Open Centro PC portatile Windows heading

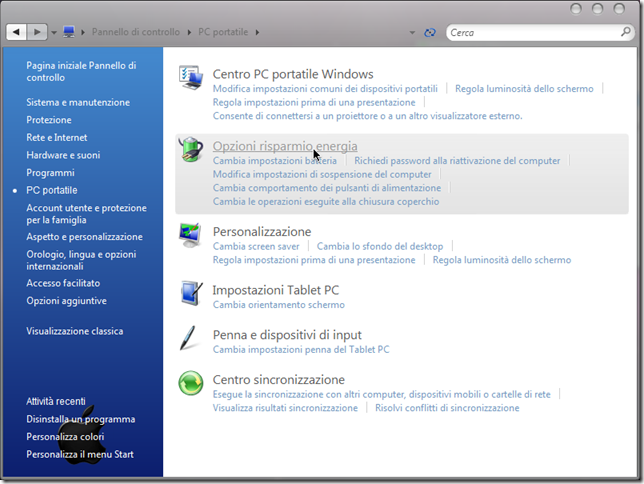pyautogui.click(x=293, y=74)
